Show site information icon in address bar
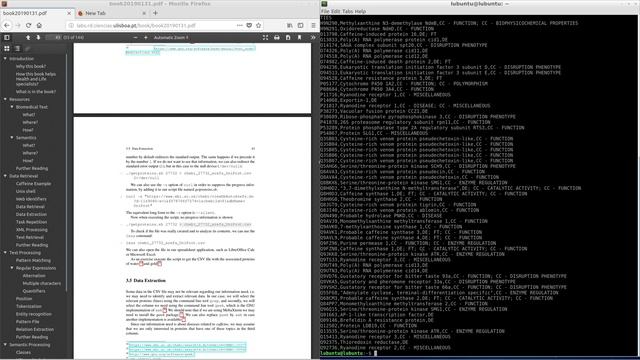Image resolution: width=640 pixels, height=360 pixels. [71, 25]
